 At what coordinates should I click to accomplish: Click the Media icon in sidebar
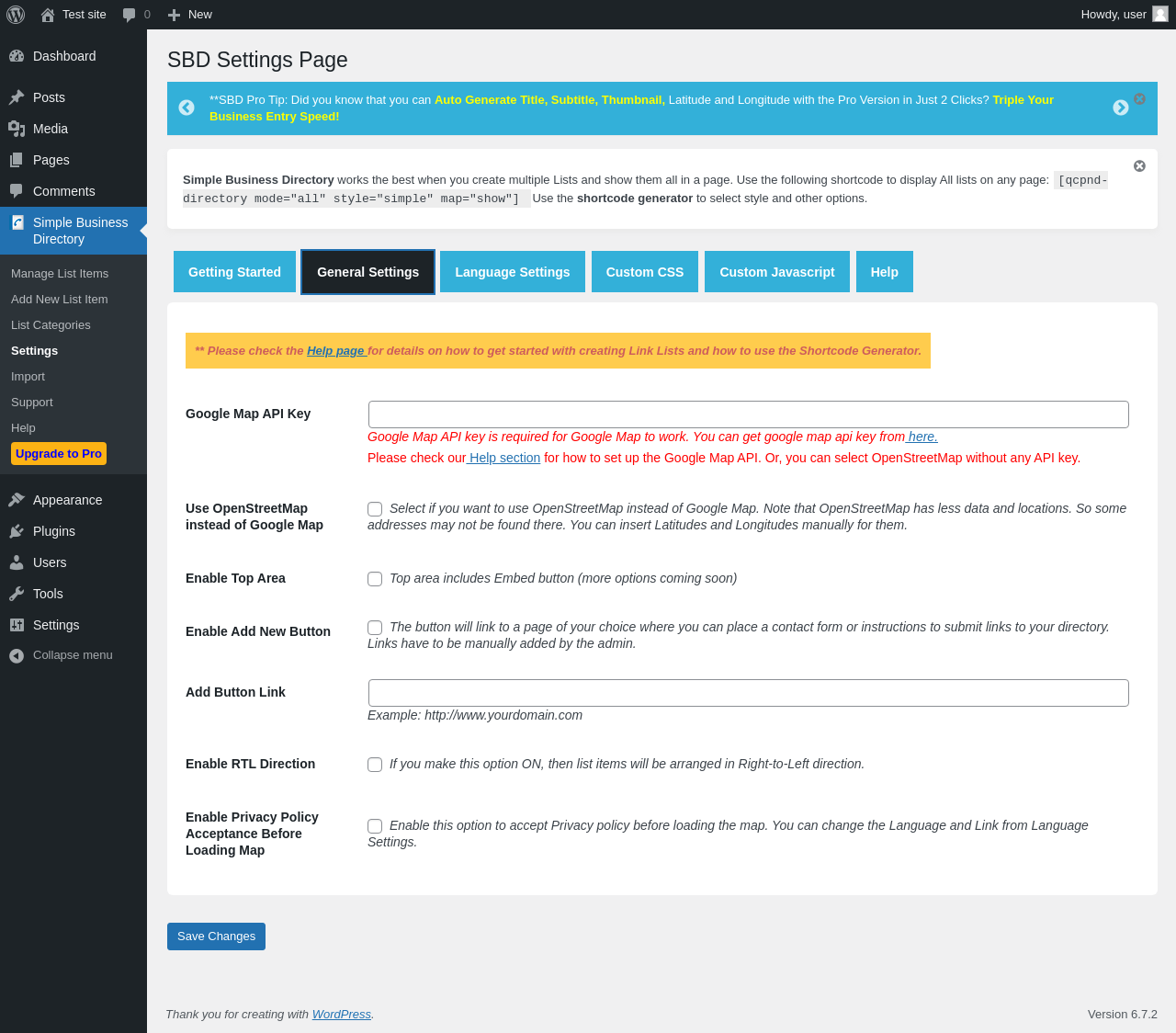[17, 129]
